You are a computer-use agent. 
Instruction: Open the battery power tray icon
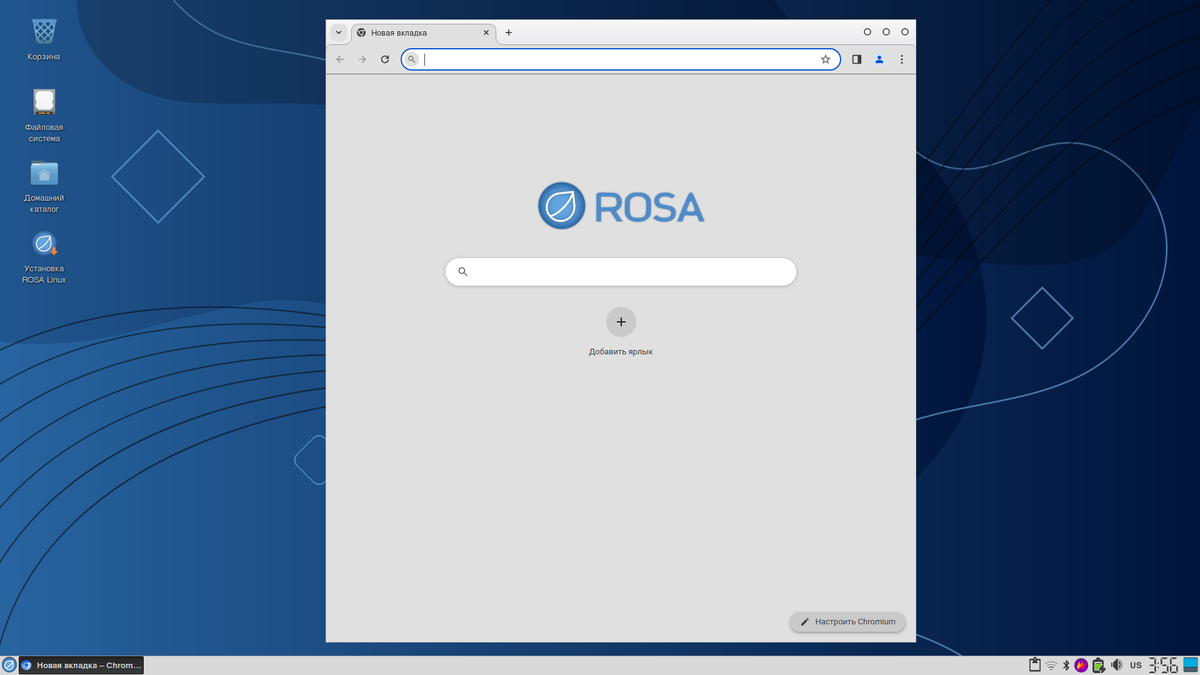click(x=1098, y=665)
